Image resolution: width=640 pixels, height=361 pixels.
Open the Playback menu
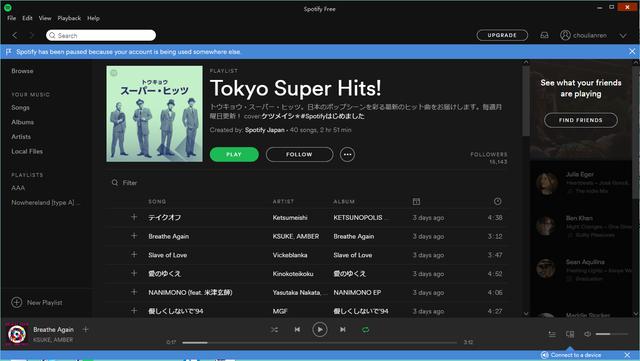[69, 18]
